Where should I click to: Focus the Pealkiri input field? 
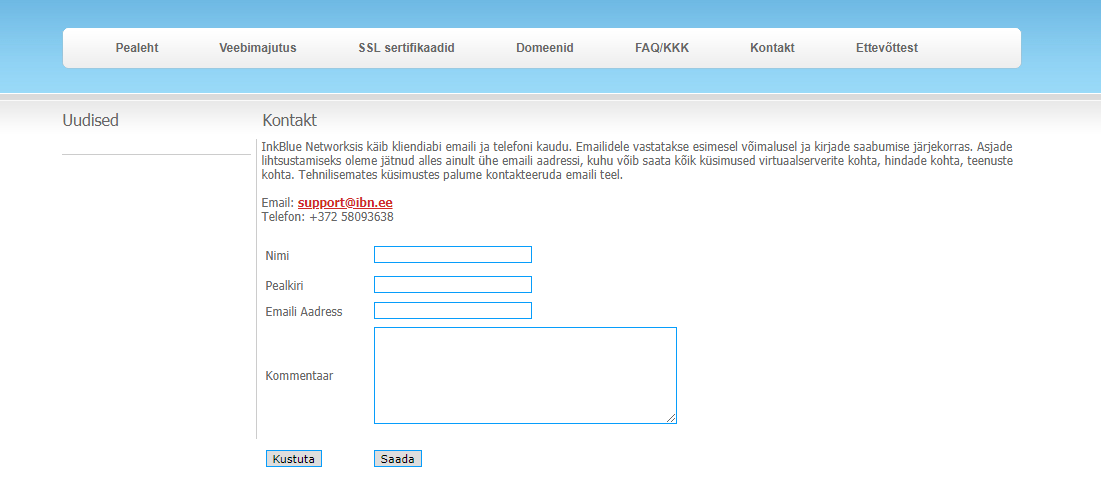[x=453, y=284]
